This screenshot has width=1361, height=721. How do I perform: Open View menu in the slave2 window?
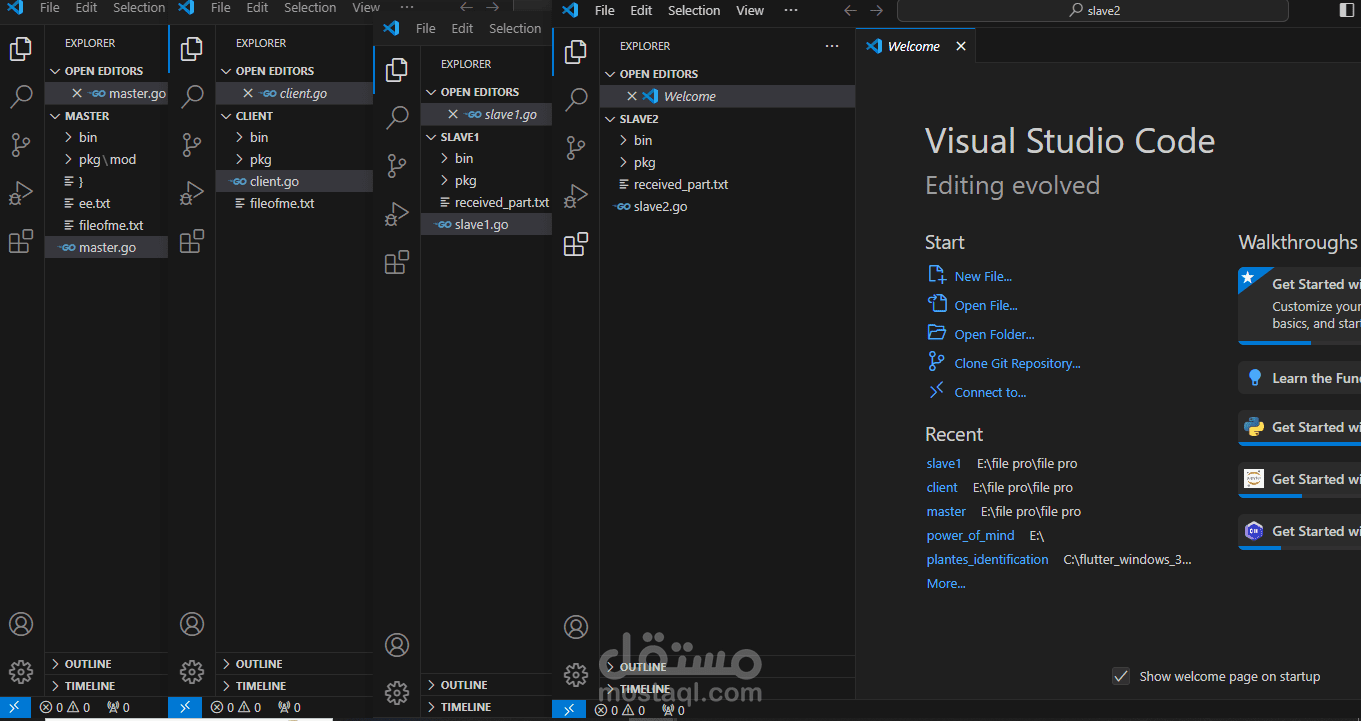tap(750, 10)
